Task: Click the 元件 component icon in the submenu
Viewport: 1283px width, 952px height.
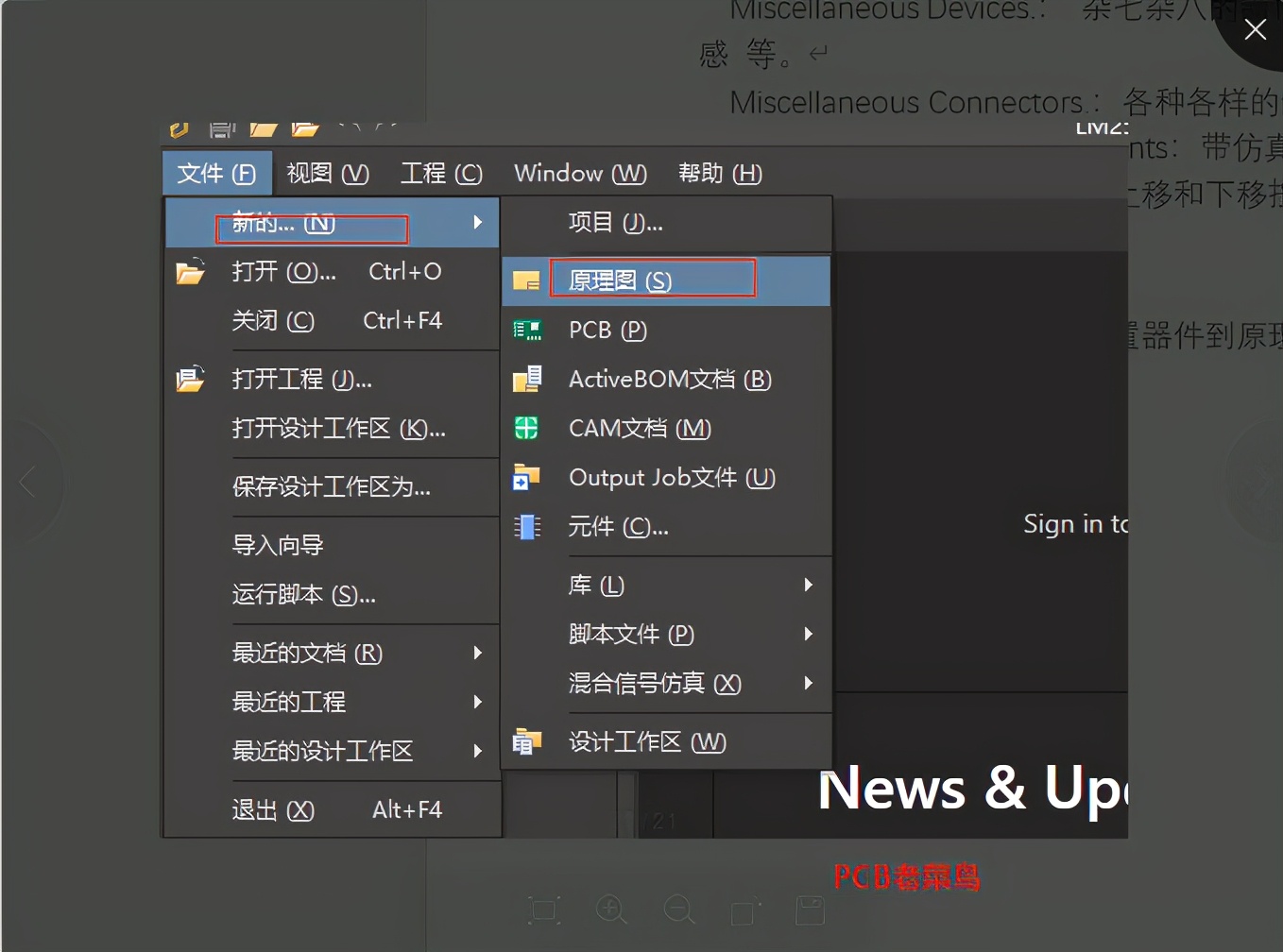Action: pyautogui.click(x=527, y=527)
